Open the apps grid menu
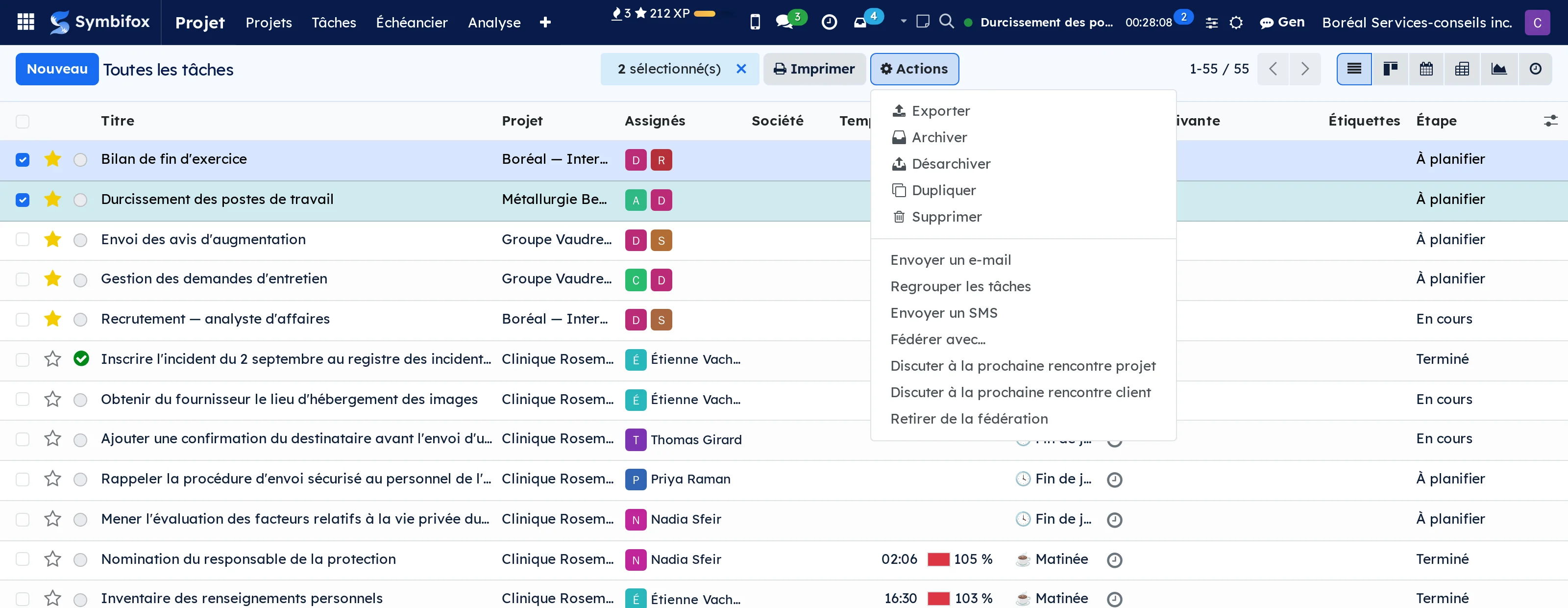This screenshot has height=608, width=1568. click(25, 22)
